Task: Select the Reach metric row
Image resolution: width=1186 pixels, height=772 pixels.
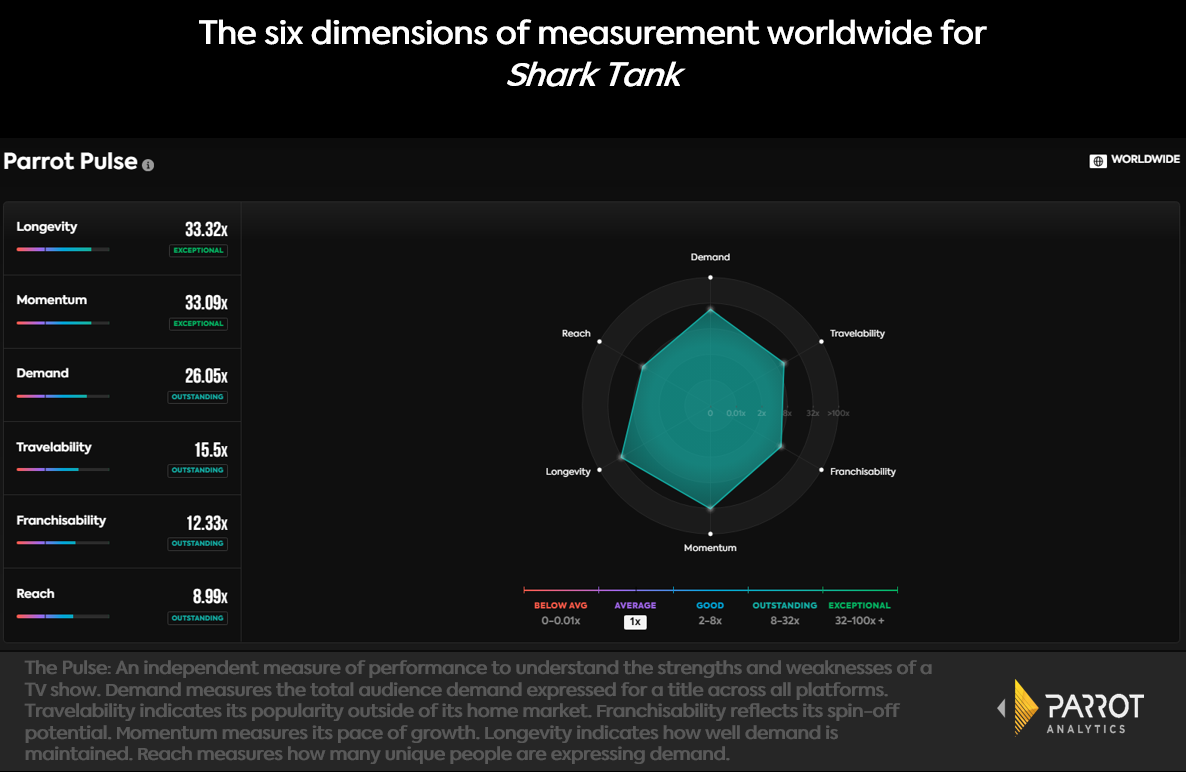Action: tap(123, 606)
